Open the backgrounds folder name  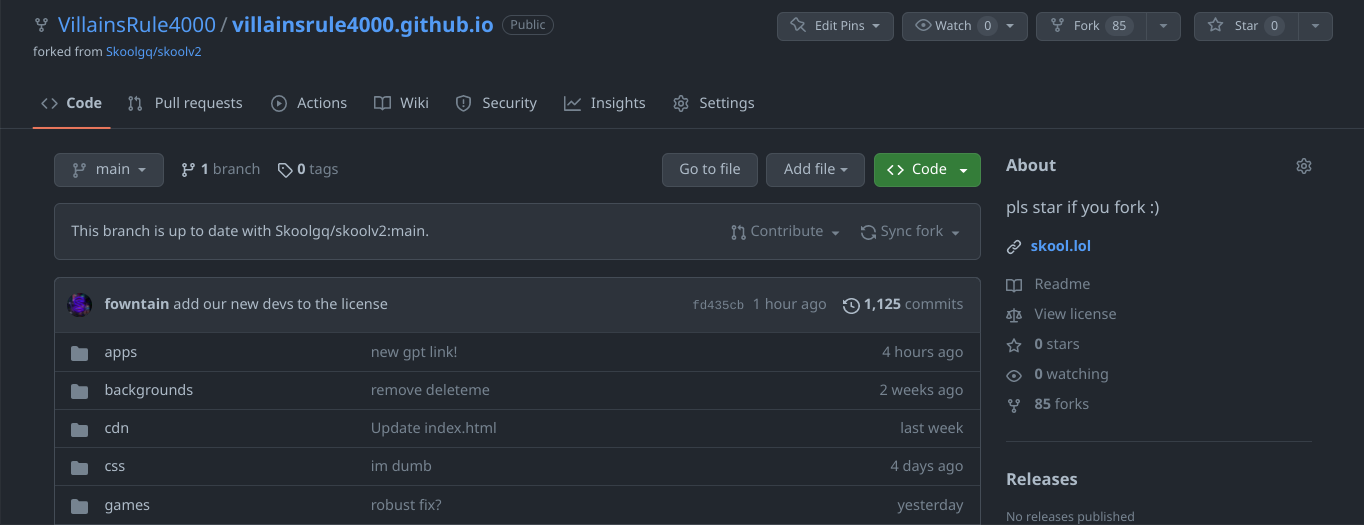(x=149, y=390)
